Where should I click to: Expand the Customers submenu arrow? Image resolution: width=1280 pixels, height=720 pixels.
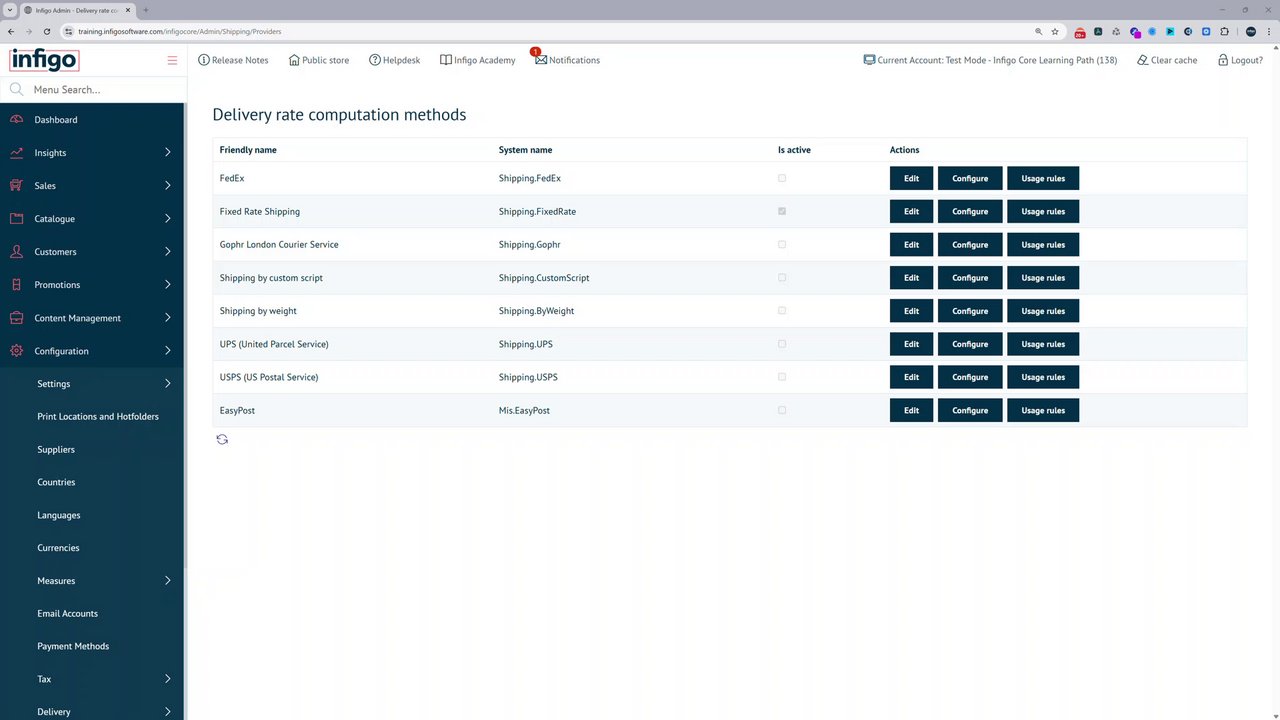point(168,252)
